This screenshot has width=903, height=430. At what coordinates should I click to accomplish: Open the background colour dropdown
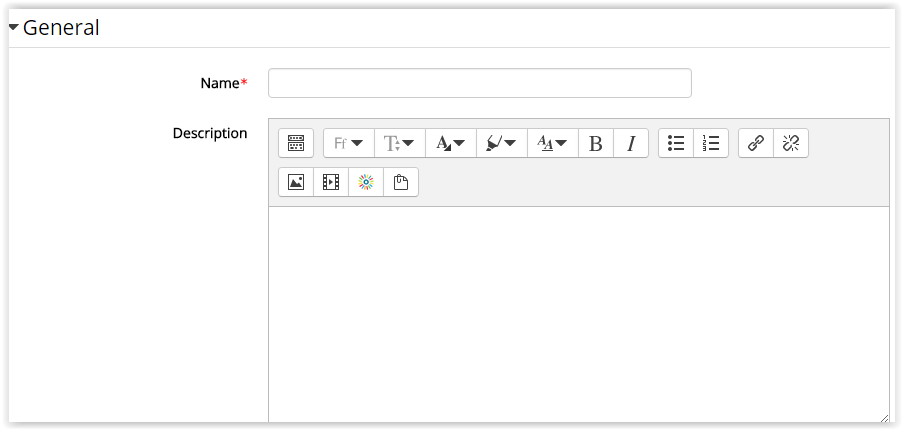502,143
